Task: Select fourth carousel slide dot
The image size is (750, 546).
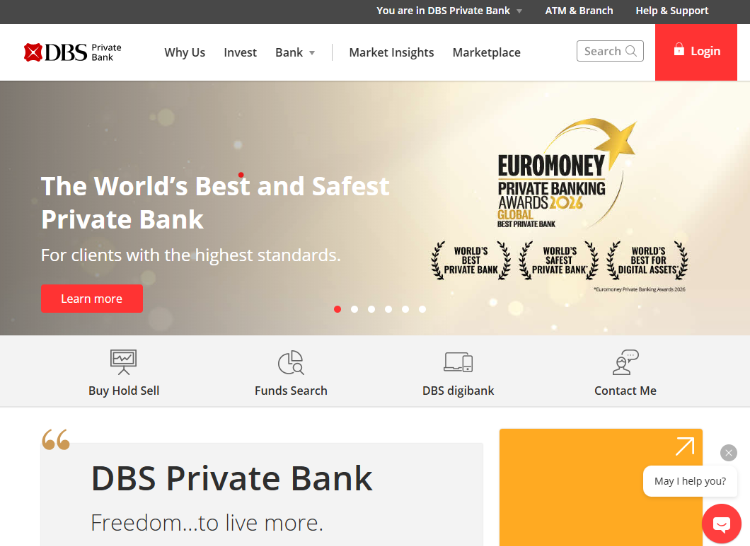Action: point(388,309)
